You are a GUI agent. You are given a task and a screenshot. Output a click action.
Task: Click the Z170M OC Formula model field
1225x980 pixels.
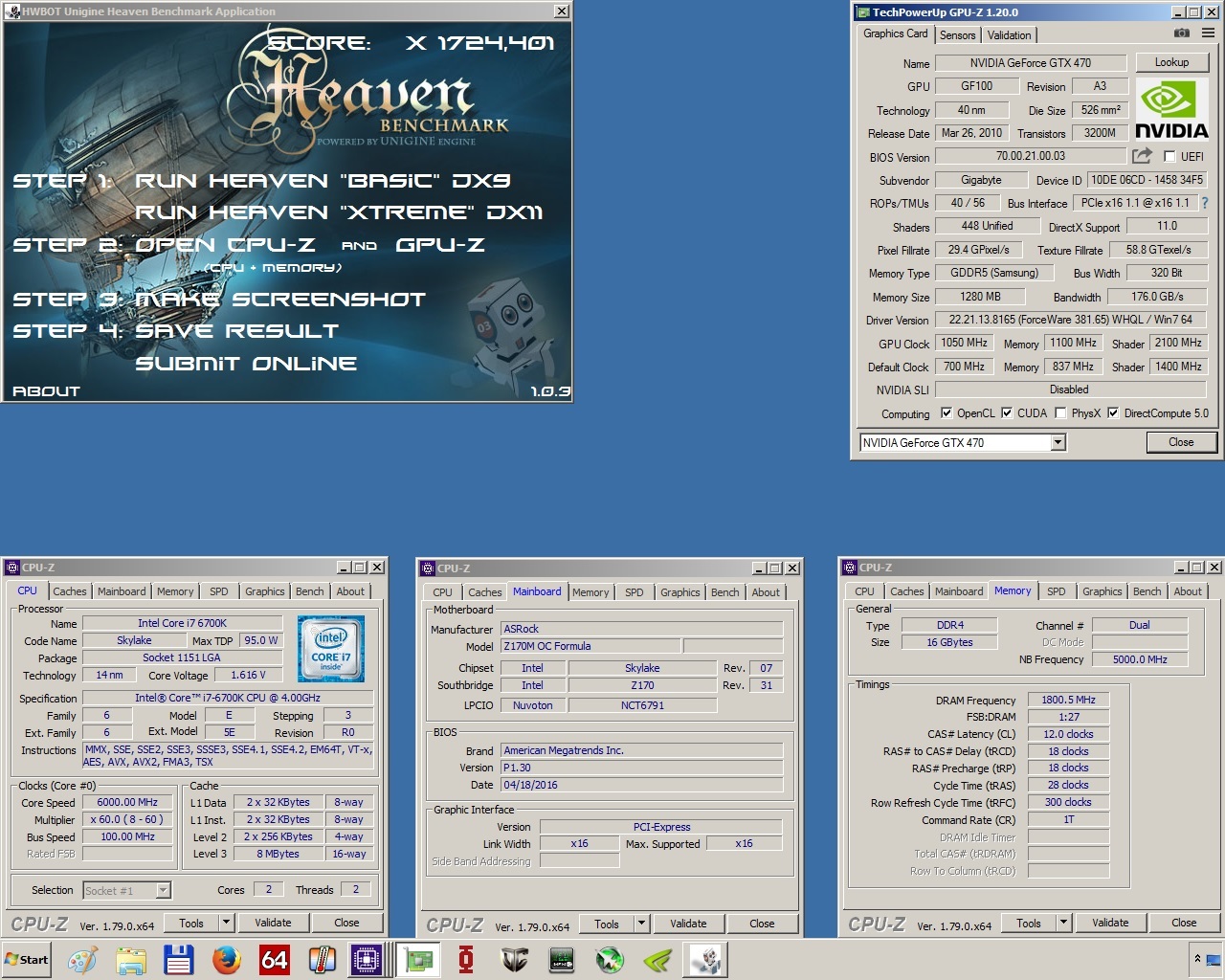coord(590,646)
